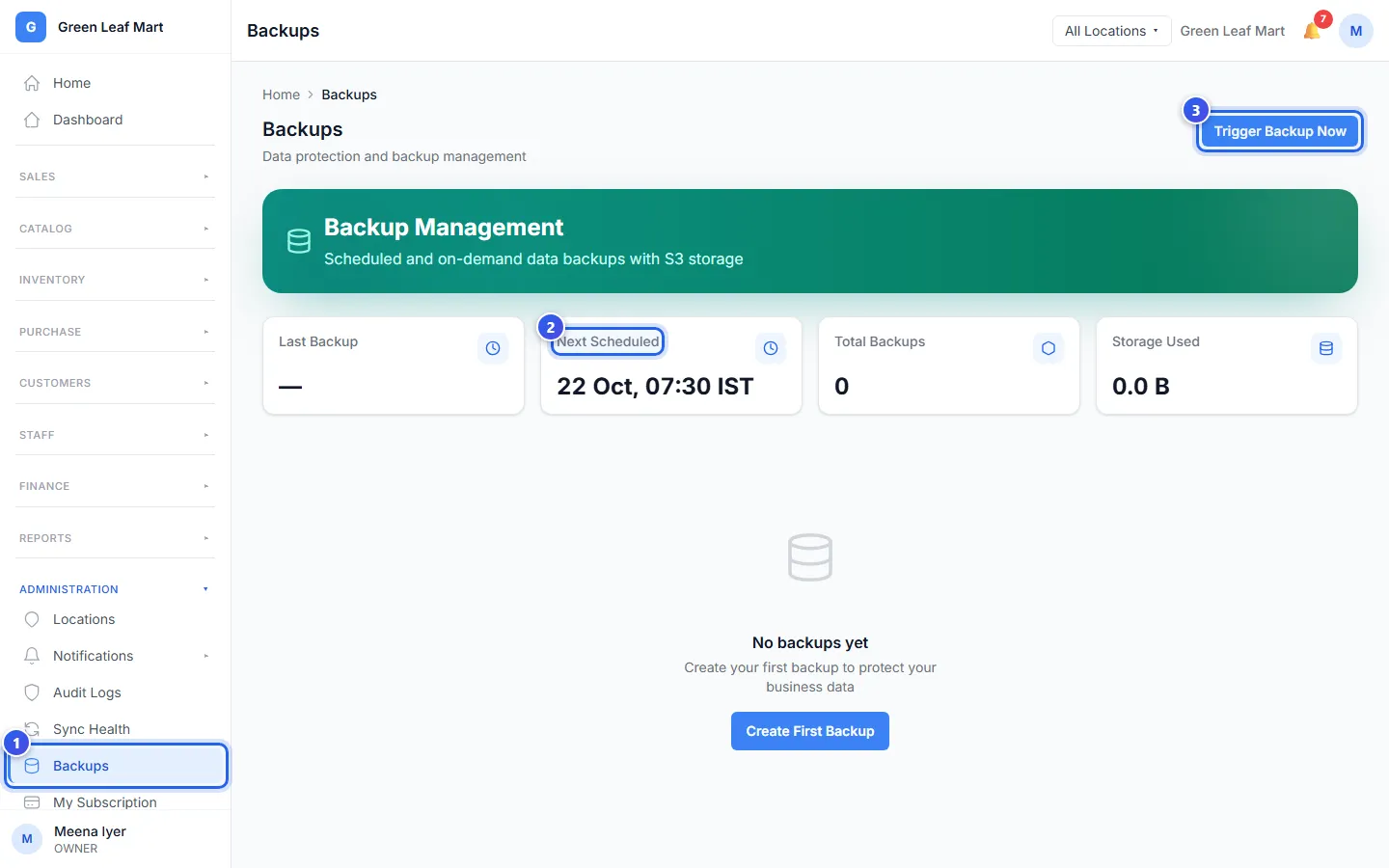Viewport: 1389px width, 868px height.
Task: Expand the Sales section
Action: (115, 176)
